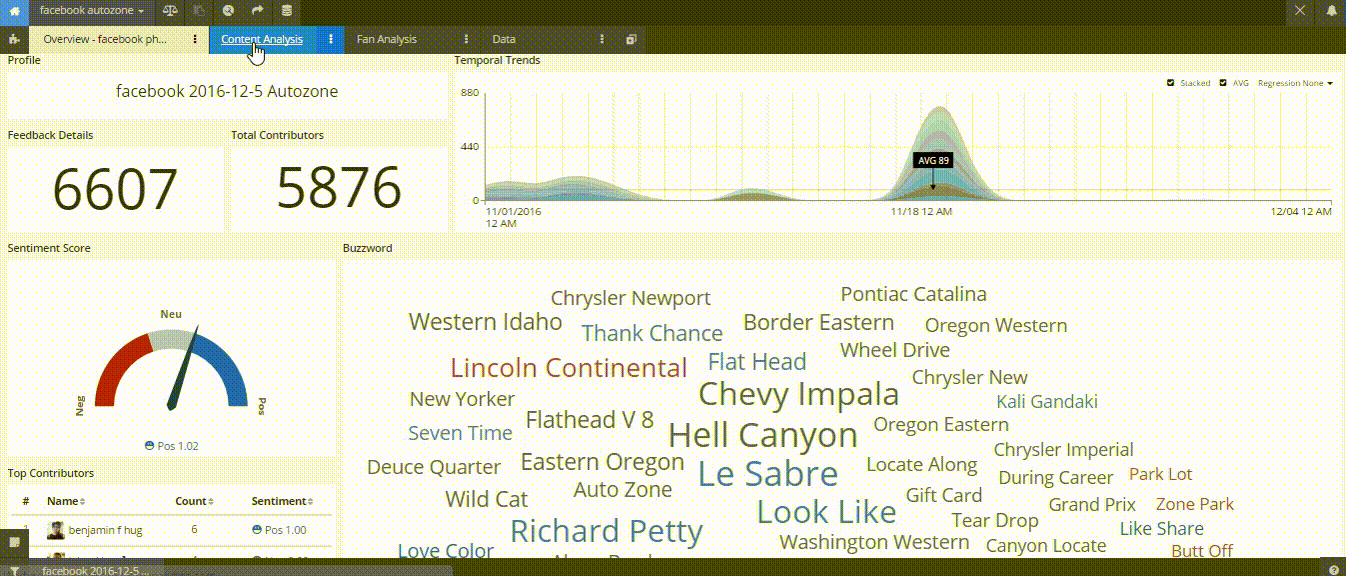1346x576 pixels.
Task: Click benjamin f hug's avatar thumbnail
Action: tap(56, 530)
